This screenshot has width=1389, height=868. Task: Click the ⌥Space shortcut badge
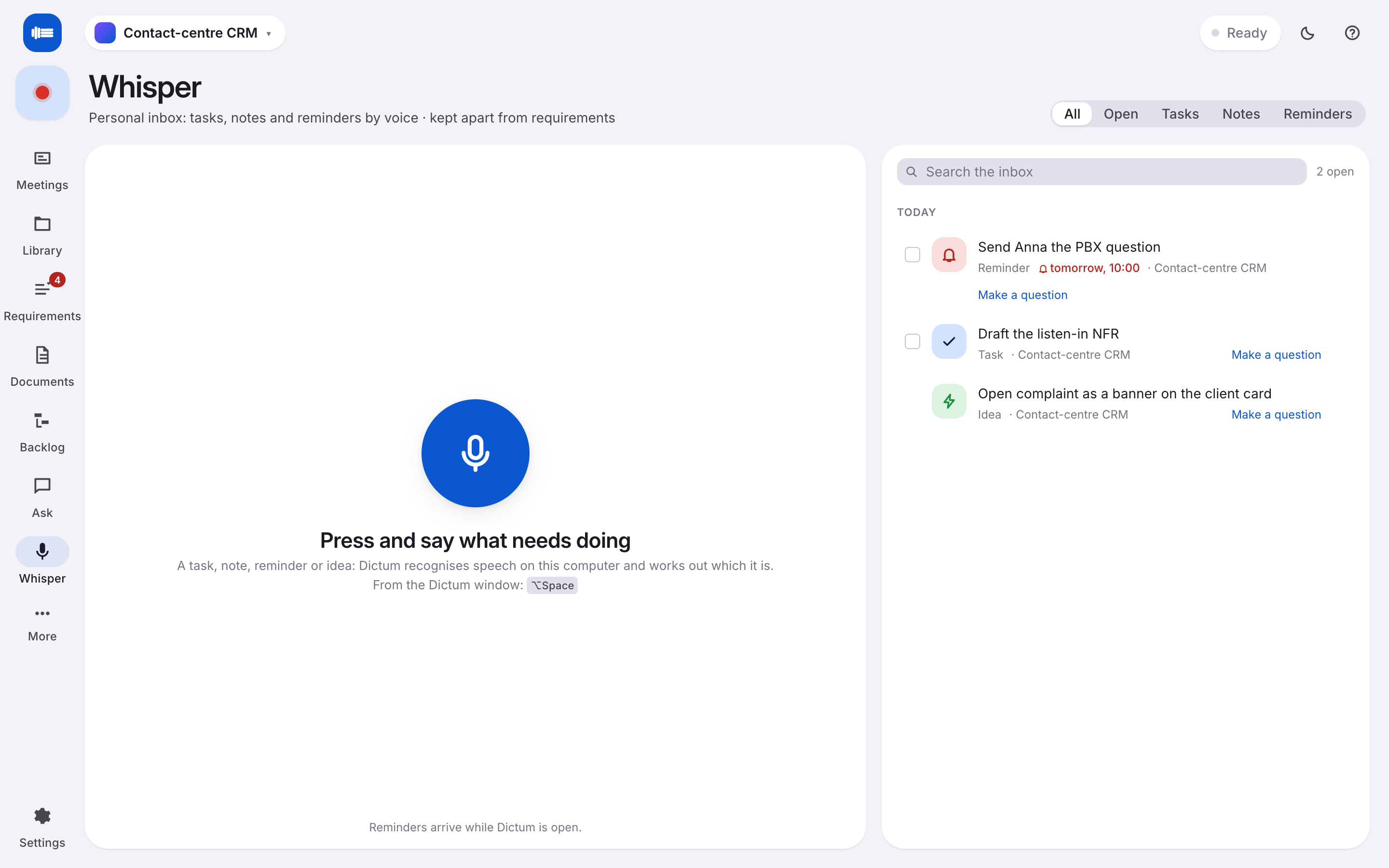552,585
